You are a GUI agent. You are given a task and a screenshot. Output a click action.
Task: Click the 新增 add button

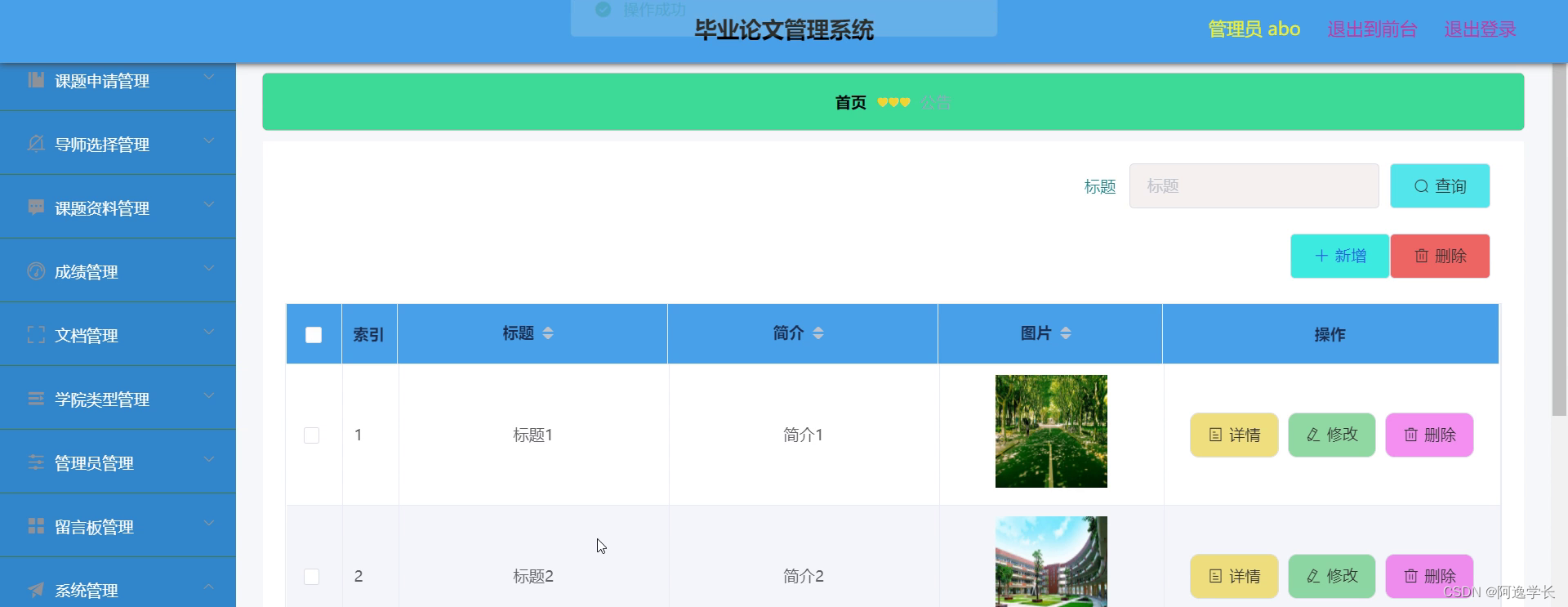(x=1339, y=256)
